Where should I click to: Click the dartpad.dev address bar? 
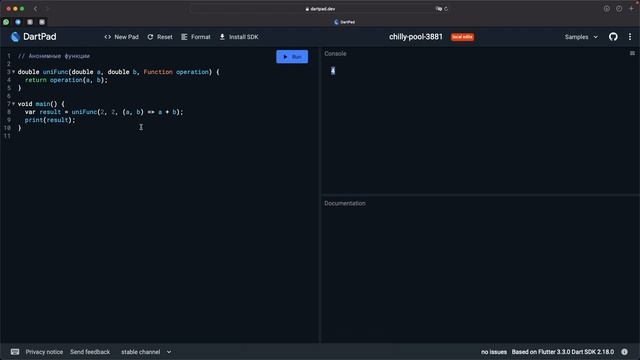pyautogui.click(x=320, y=9)
